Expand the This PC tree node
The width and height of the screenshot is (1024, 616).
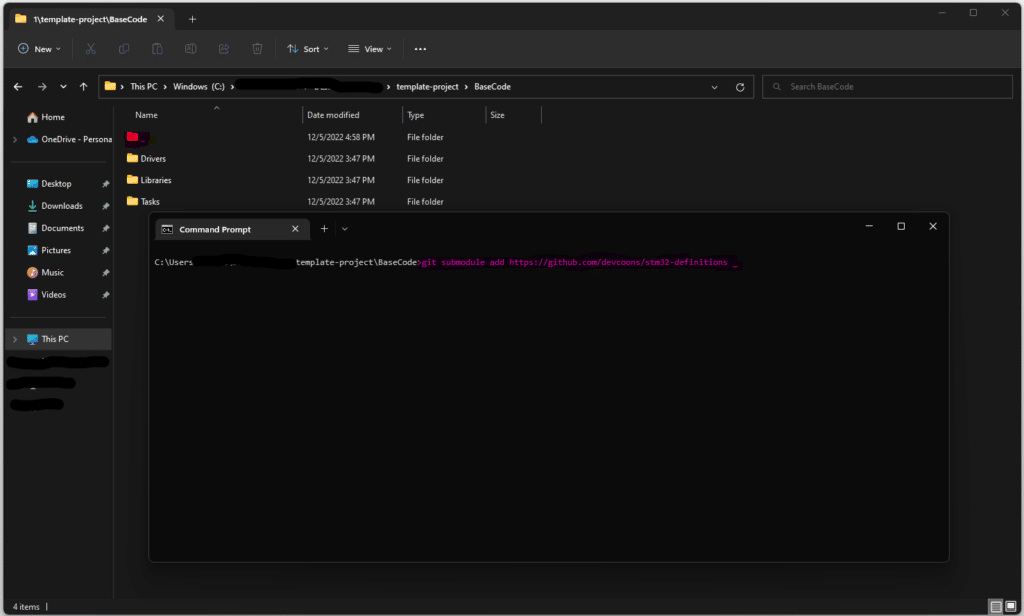point(15,339)
